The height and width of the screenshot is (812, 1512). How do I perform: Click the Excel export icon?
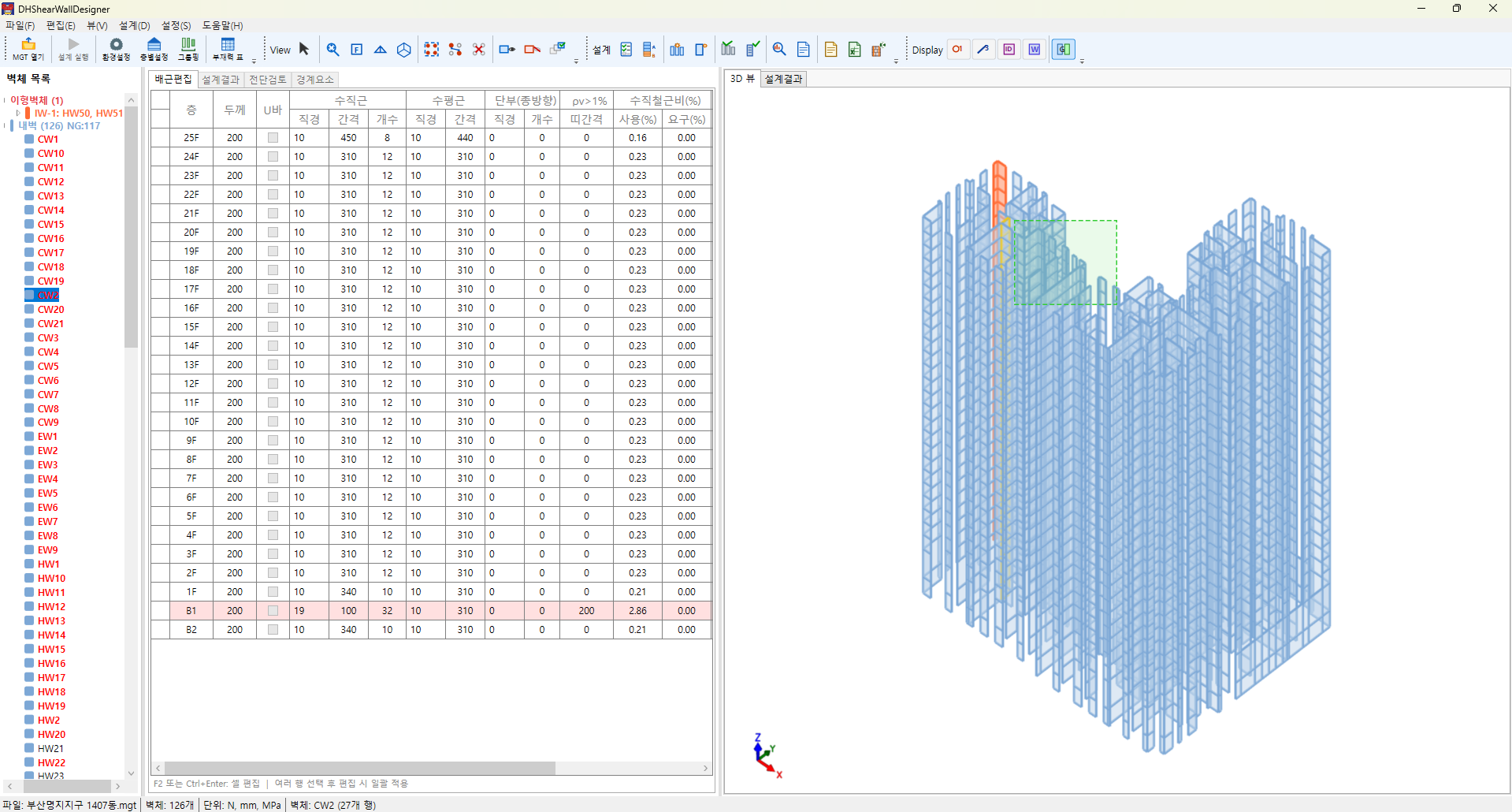pos(855,50)
